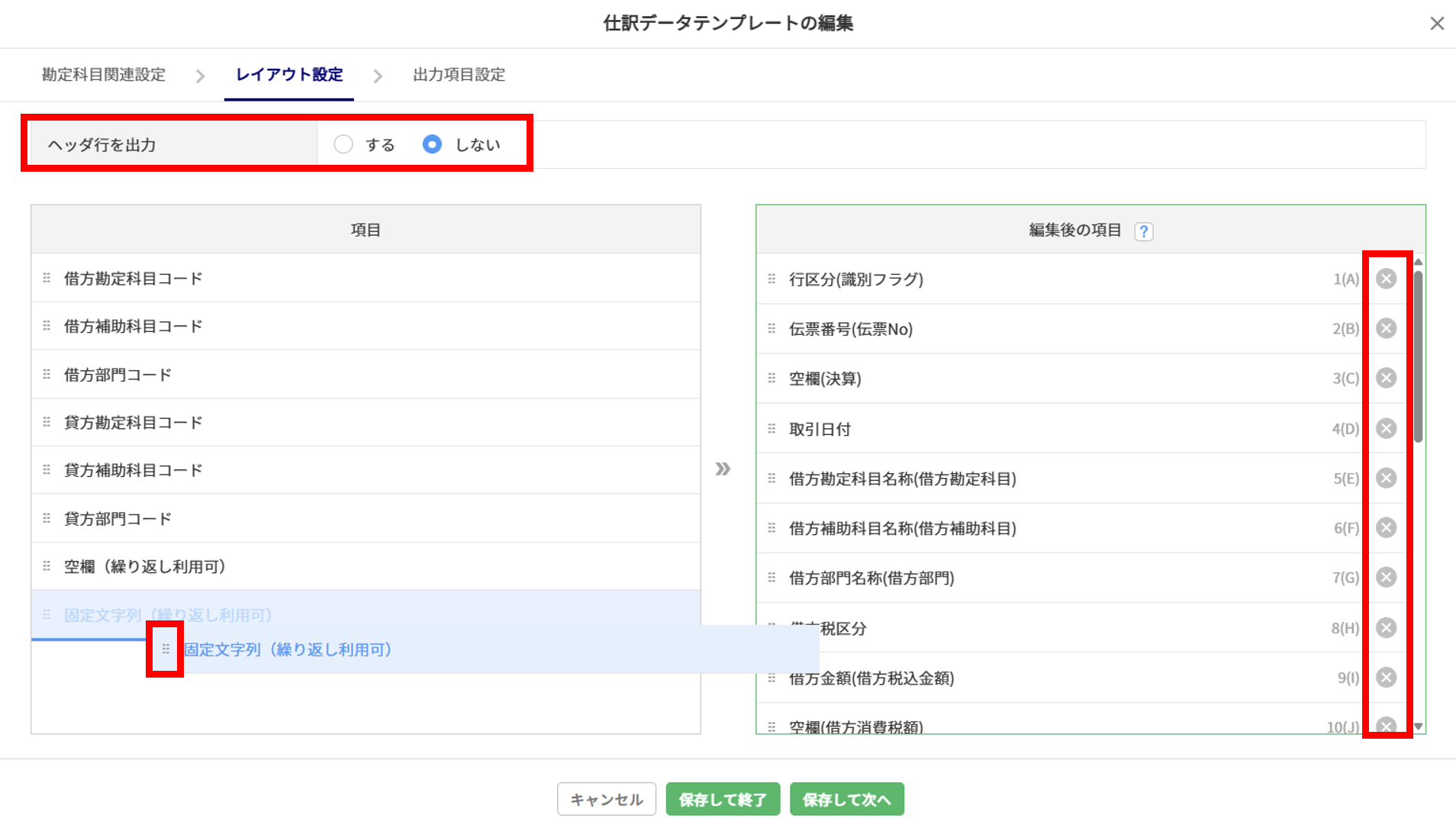This screenshot has width=1456, height=828.
Task: Click the double-arrow move-right icon
Action: [x=723, y=469]
